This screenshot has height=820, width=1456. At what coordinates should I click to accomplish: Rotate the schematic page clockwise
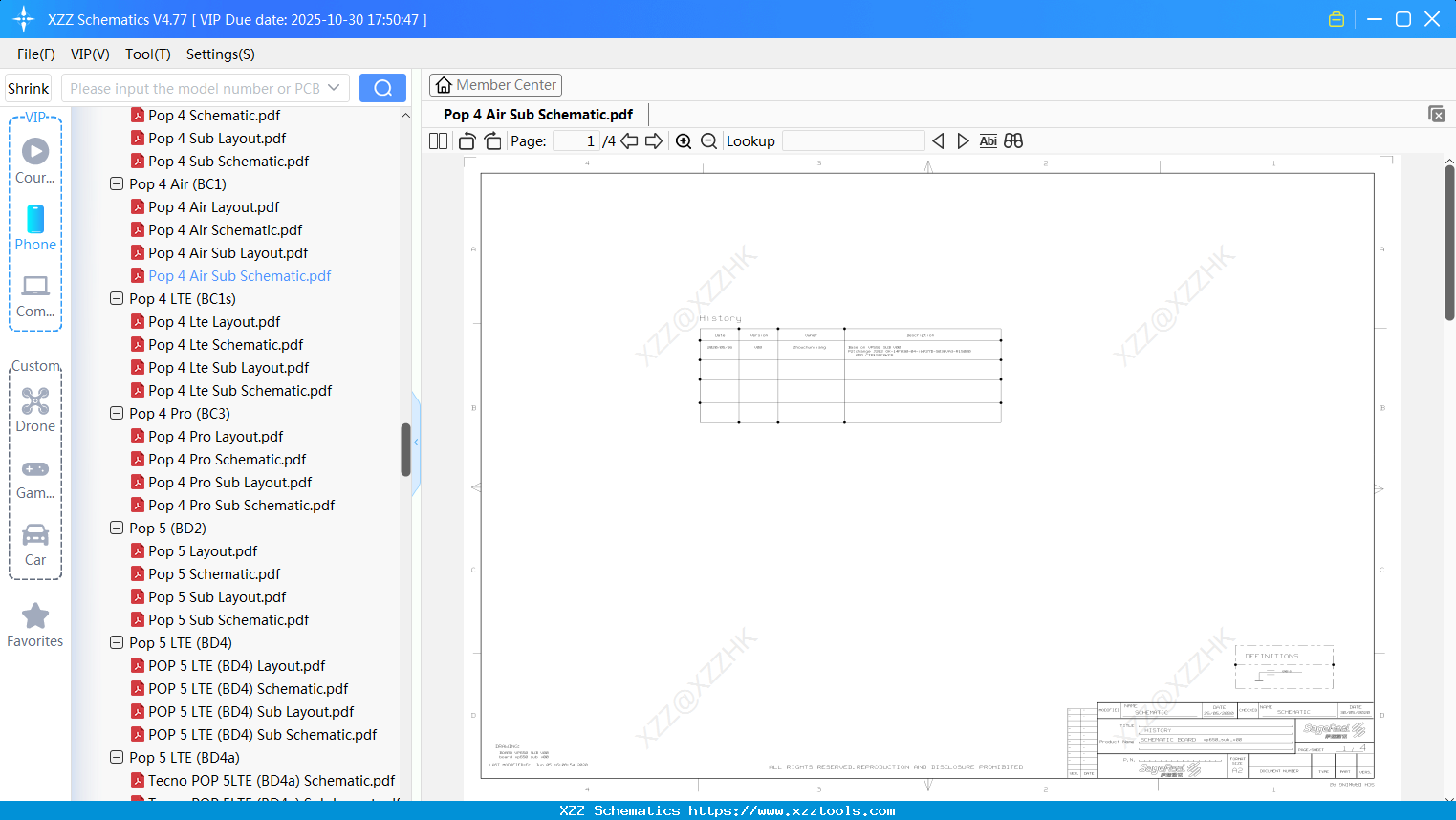coord(492,140)
